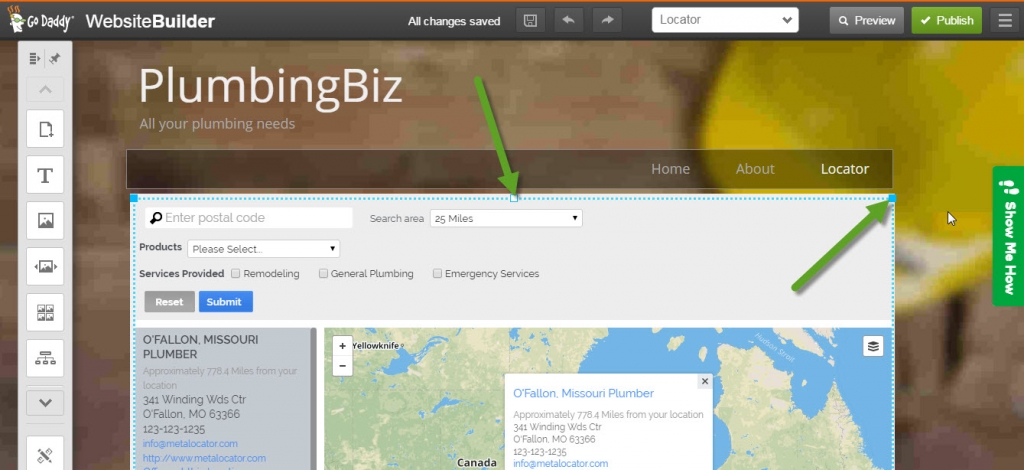Image resolution: width=1024 pixels, height=470 pixels.
Task: Open the Products Please Select dropdown
Action: (x=263, y=249)
